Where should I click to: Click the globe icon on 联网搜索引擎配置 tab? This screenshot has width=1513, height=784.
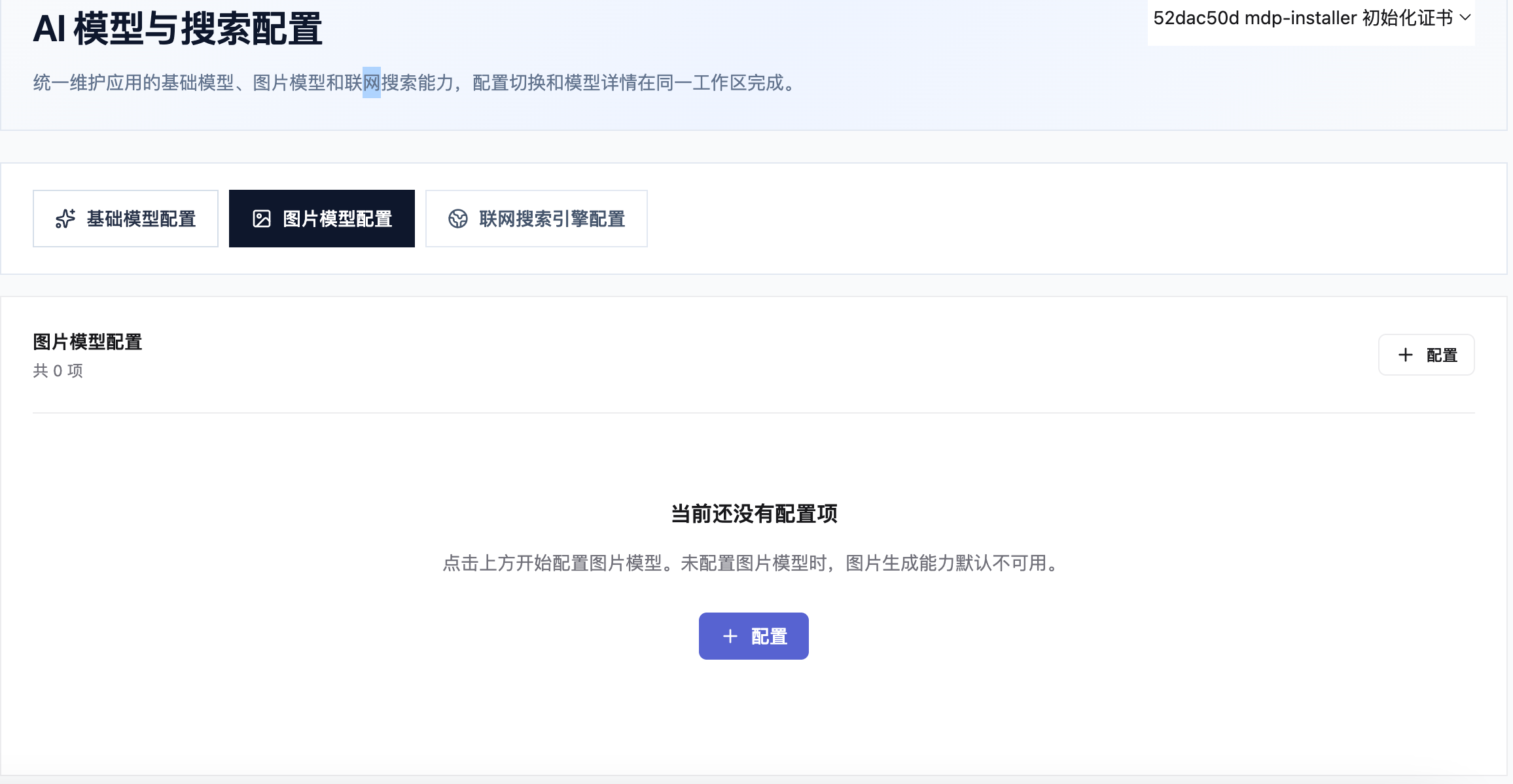point(458,219)
